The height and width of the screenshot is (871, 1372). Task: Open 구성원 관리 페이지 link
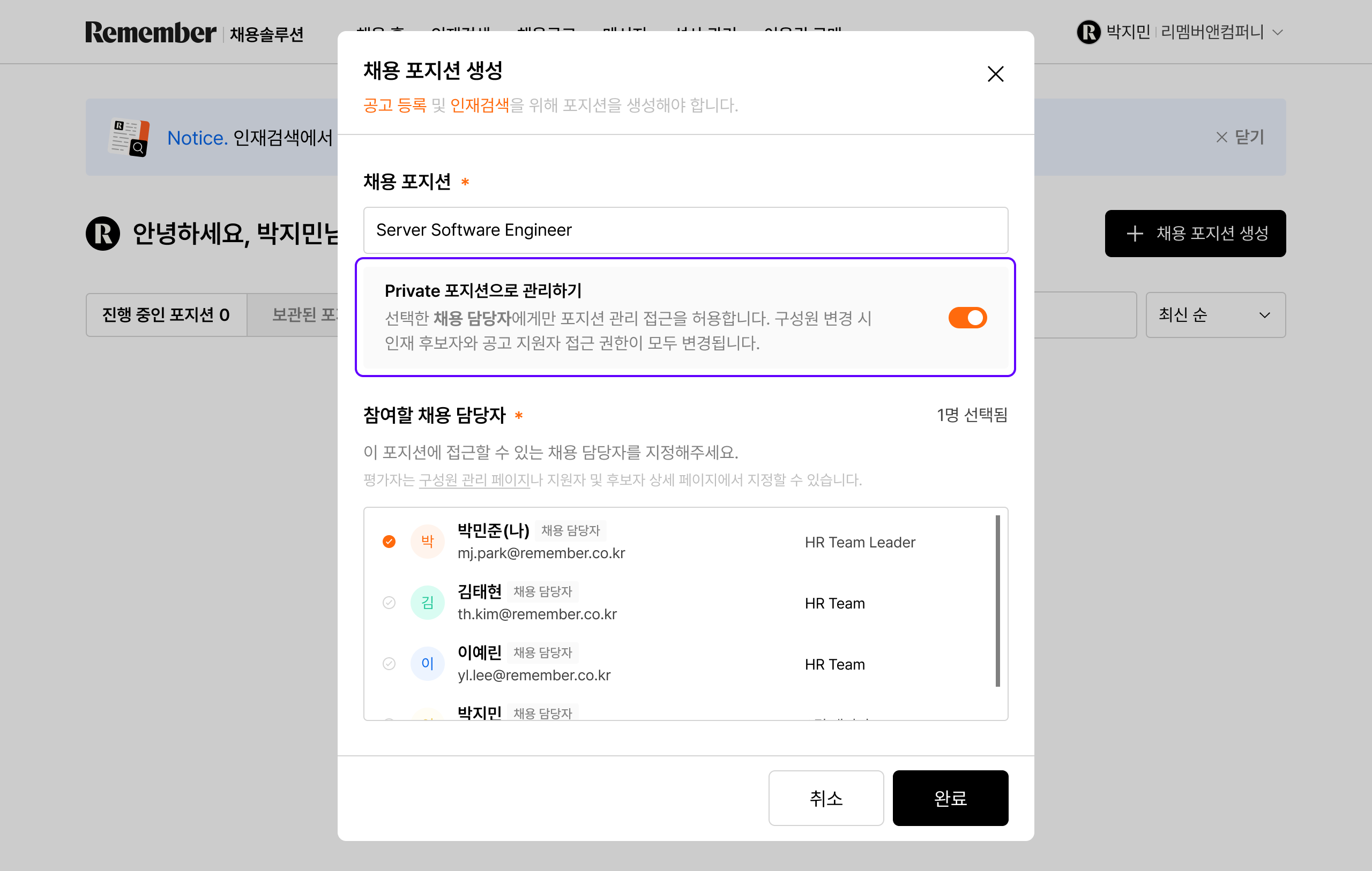pos(474,480)
